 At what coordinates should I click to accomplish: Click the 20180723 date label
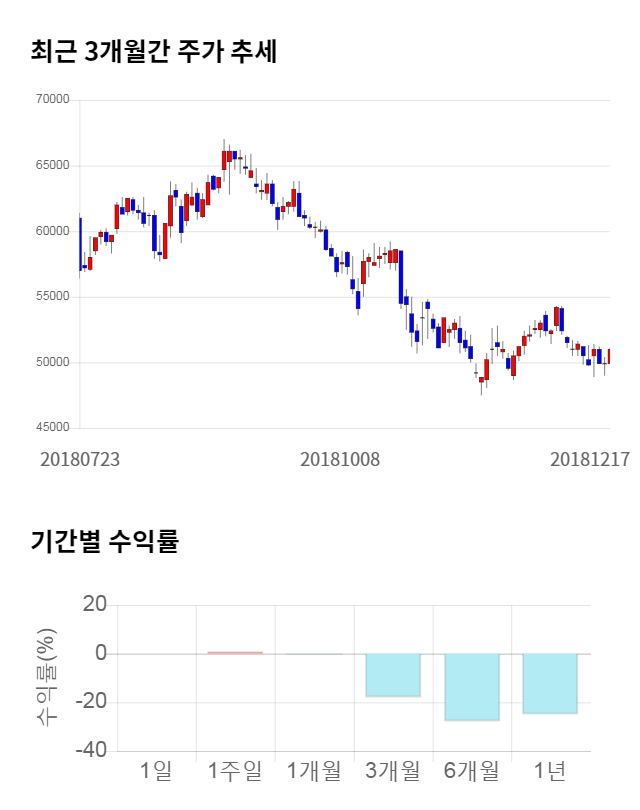coord(80,460)
